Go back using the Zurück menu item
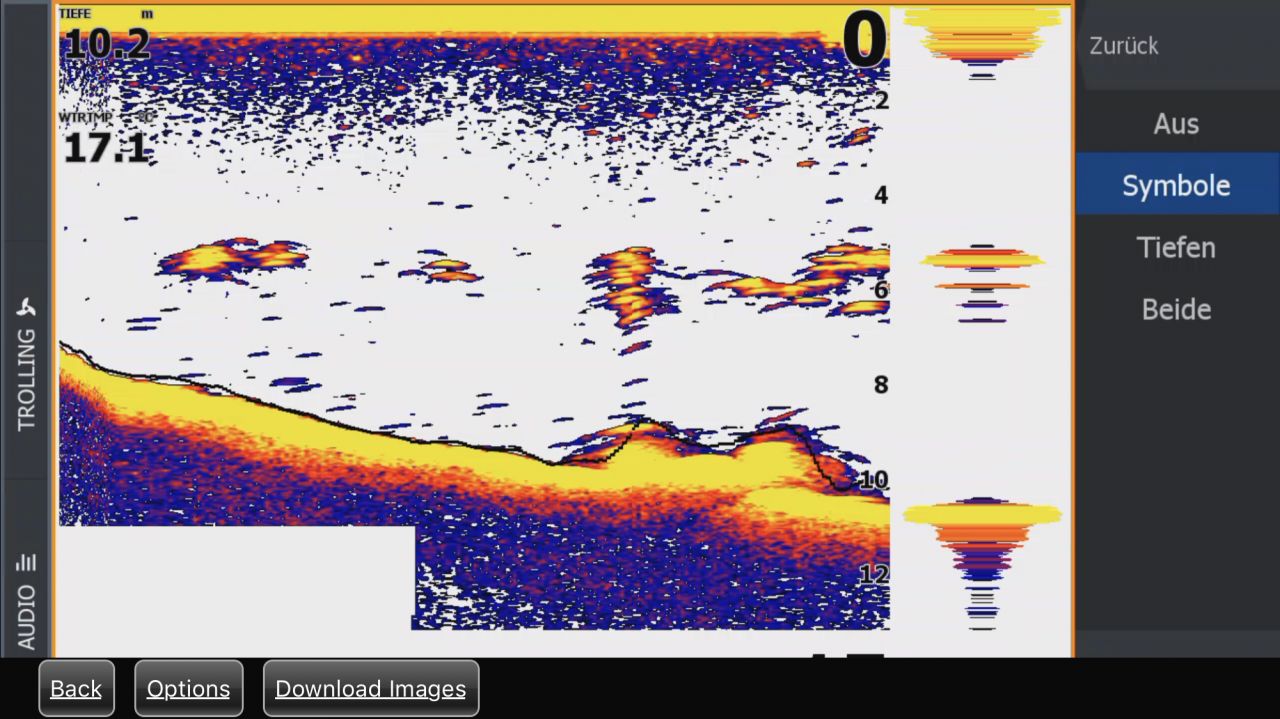 point(1124,46)
